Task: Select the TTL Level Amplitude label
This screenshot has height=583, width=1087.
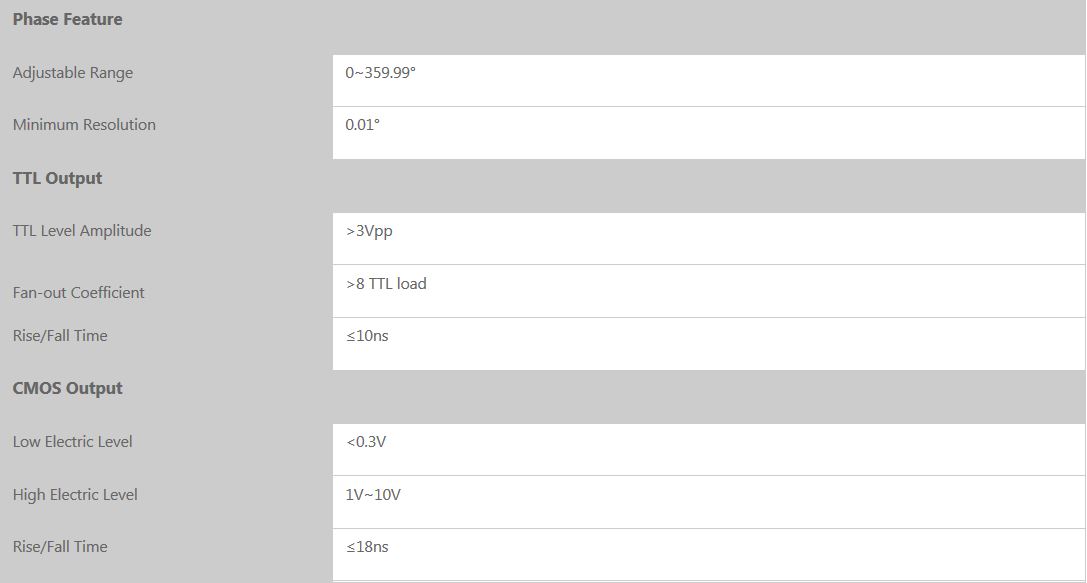Action: [81, 231]
